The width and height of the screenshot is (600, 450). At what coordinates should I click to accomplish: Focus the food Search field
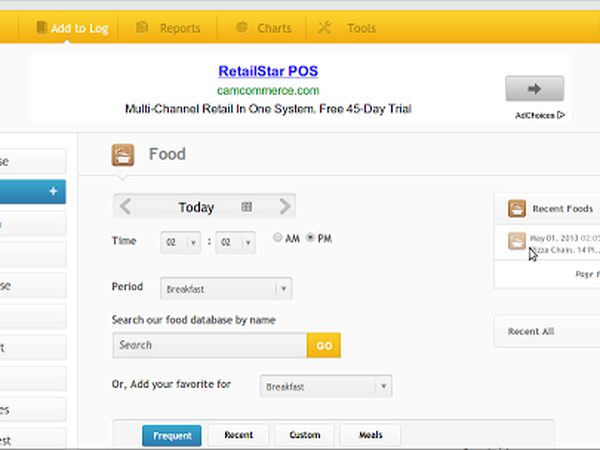pyautogui.click(x=210, y=345)
